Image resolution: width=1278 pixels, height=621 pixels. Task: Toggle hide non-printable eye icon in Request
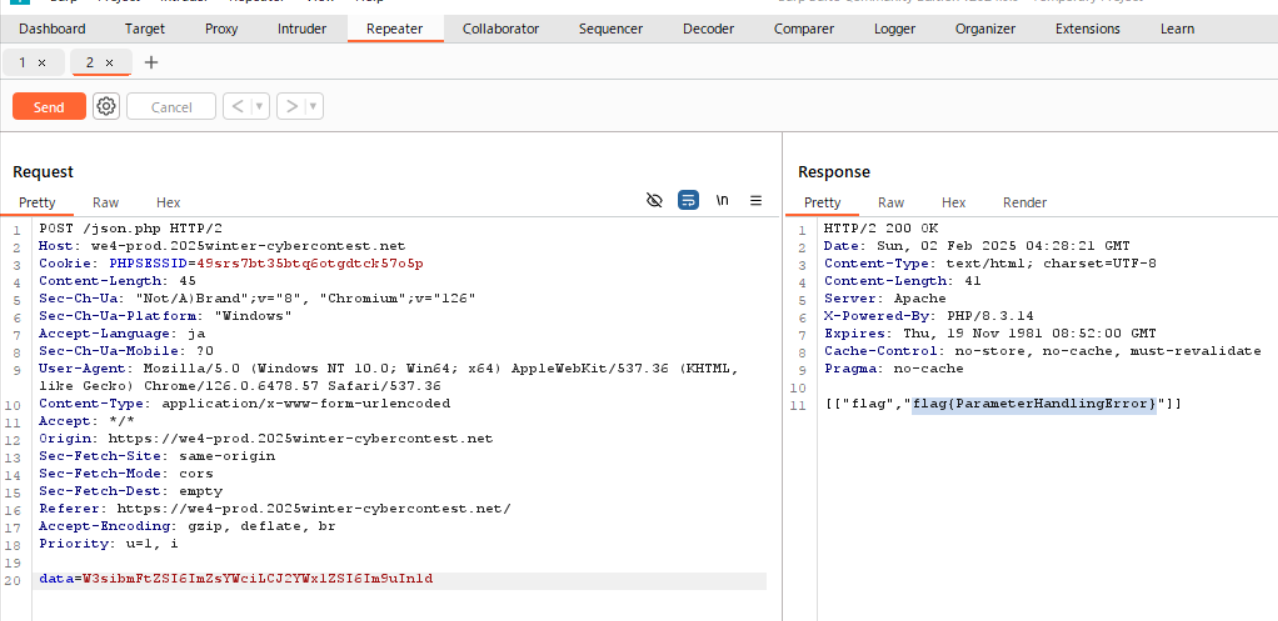pos(654,201)
